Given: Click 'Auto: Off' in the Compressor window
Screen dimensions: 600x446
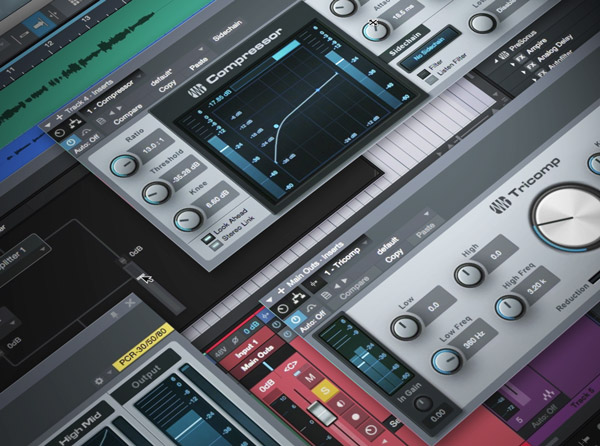Looking at the screenshot, I should pyautogui.click(x=86, y=144).
